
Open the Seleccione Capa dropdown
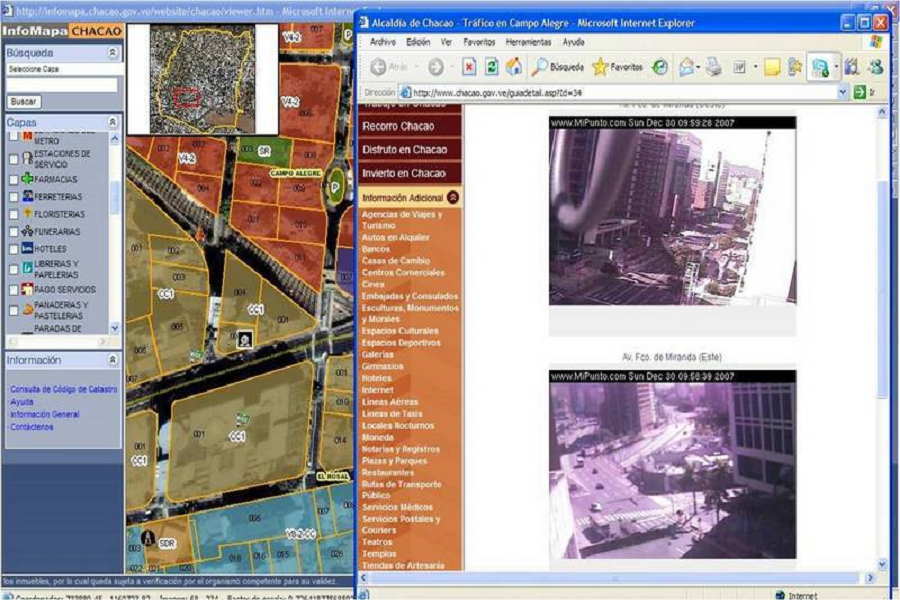pyautogui.click(x=64, y=69)
